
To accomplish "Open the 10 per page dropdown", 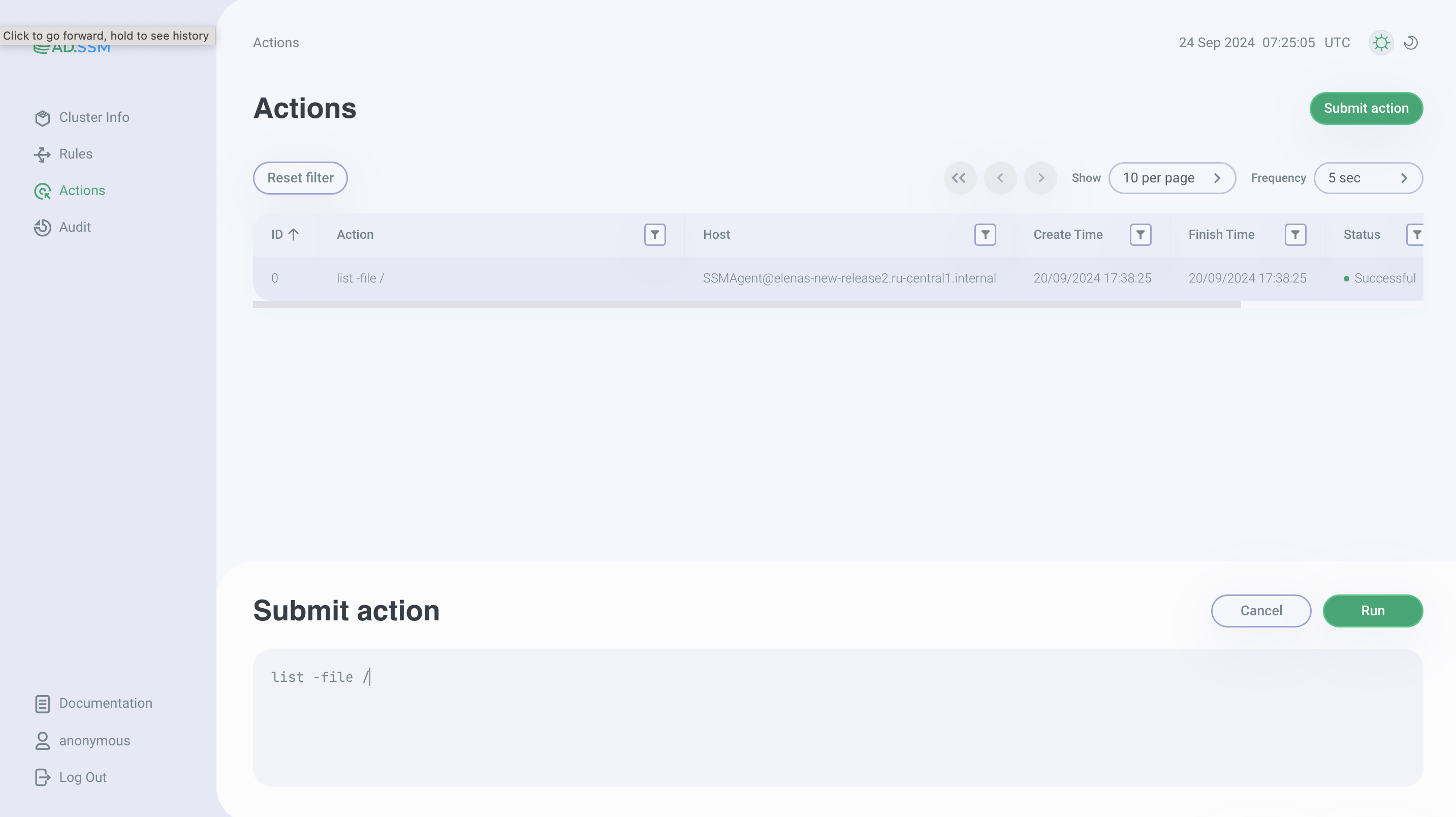I will (1172, 178).
